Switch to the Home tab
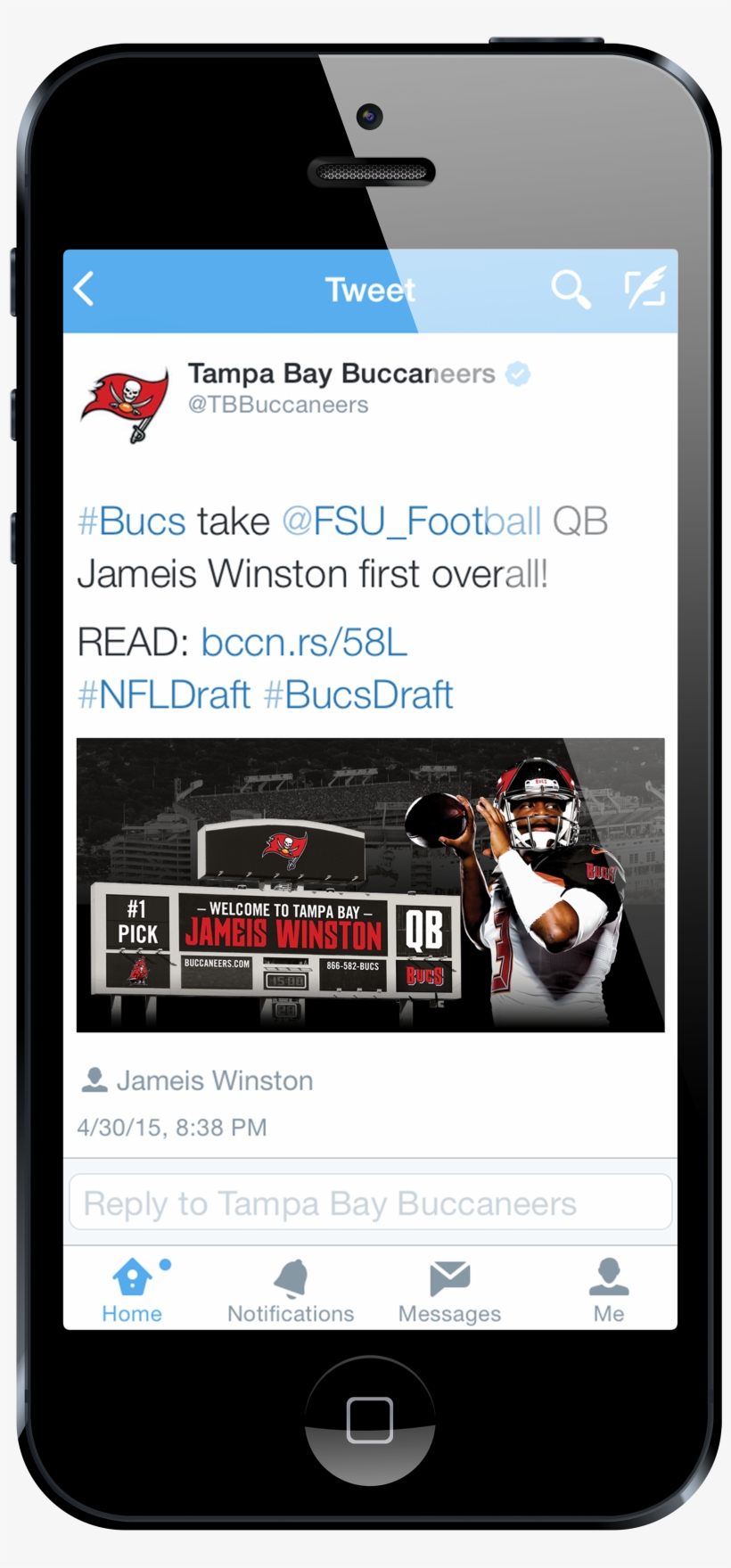Image resolution: width=731 pixels, height=1568 pixels. [132, 1290]
